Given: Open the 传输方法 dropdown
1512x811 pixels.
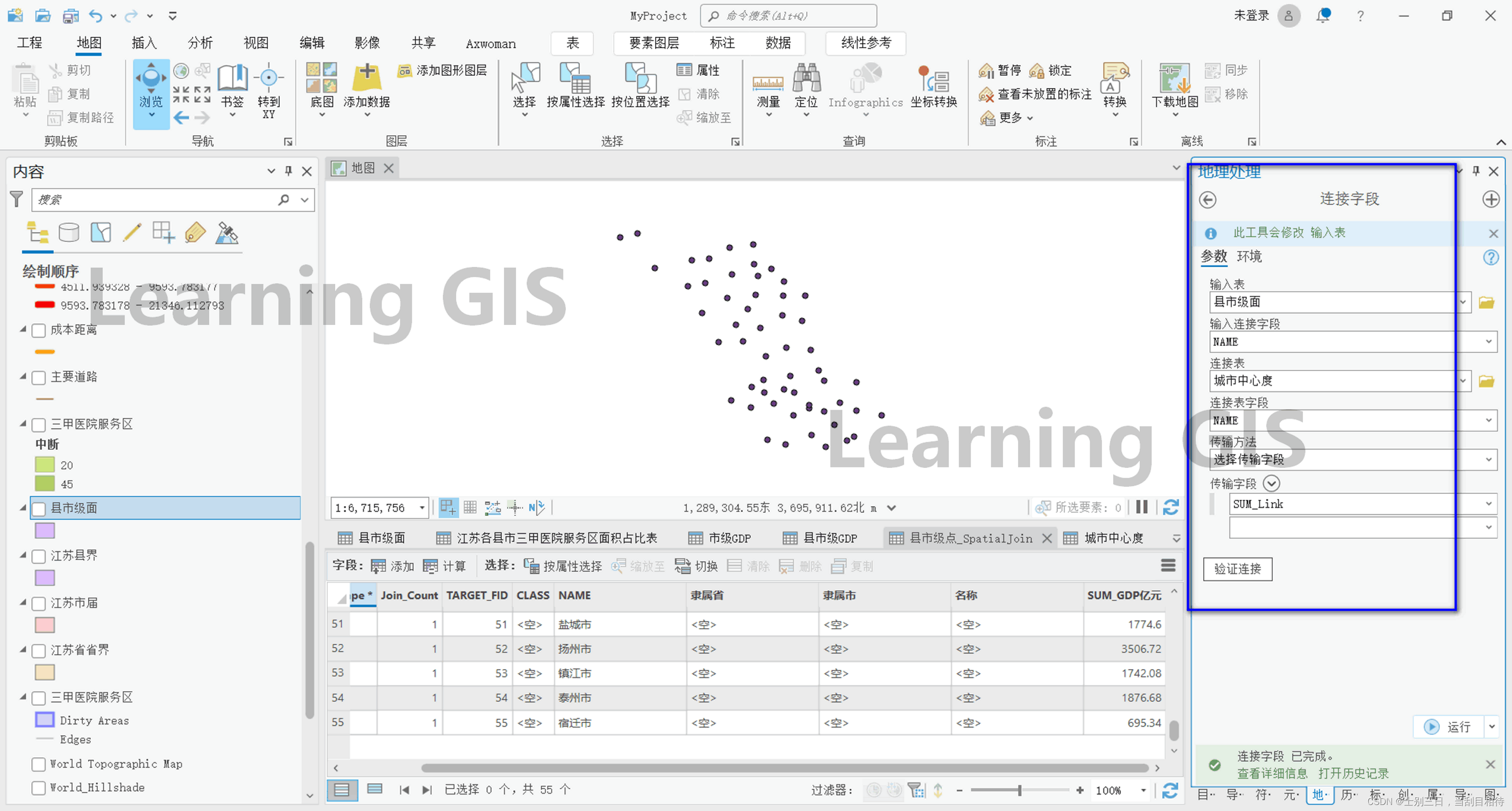Looking at the screenshot, I should [1488, 459].
